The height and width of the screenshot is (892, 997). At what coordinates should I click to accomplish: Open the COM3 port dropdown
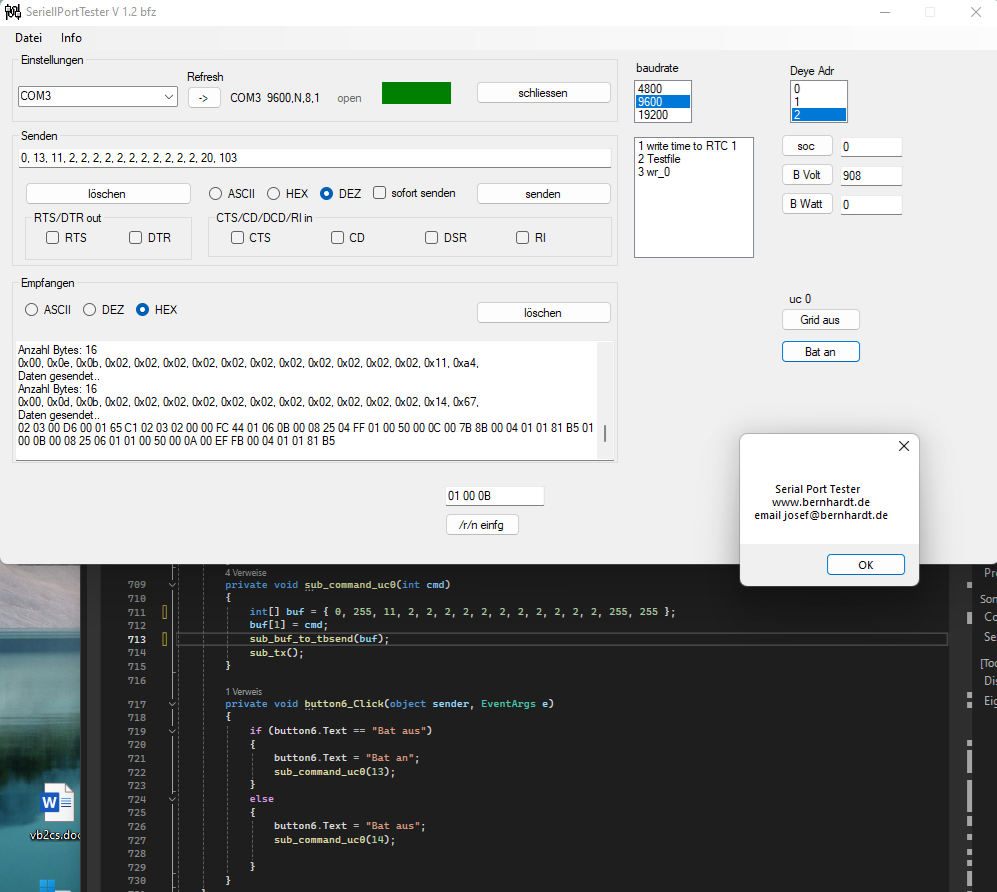(x=168, y=97)
